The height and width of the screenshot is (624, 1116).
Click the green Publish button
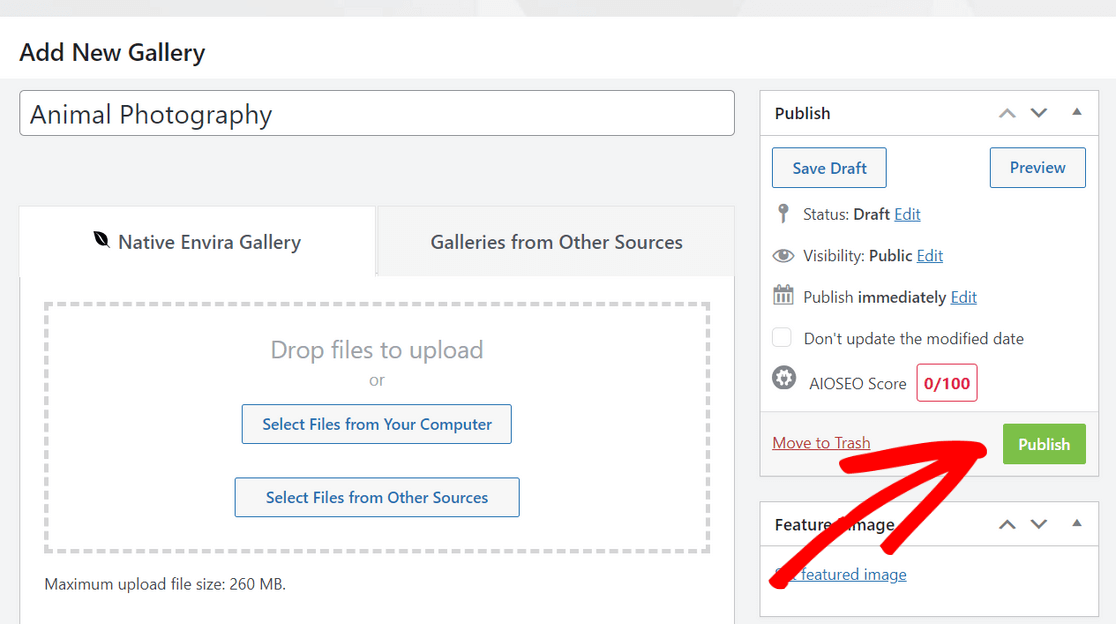click(1044, 444)
